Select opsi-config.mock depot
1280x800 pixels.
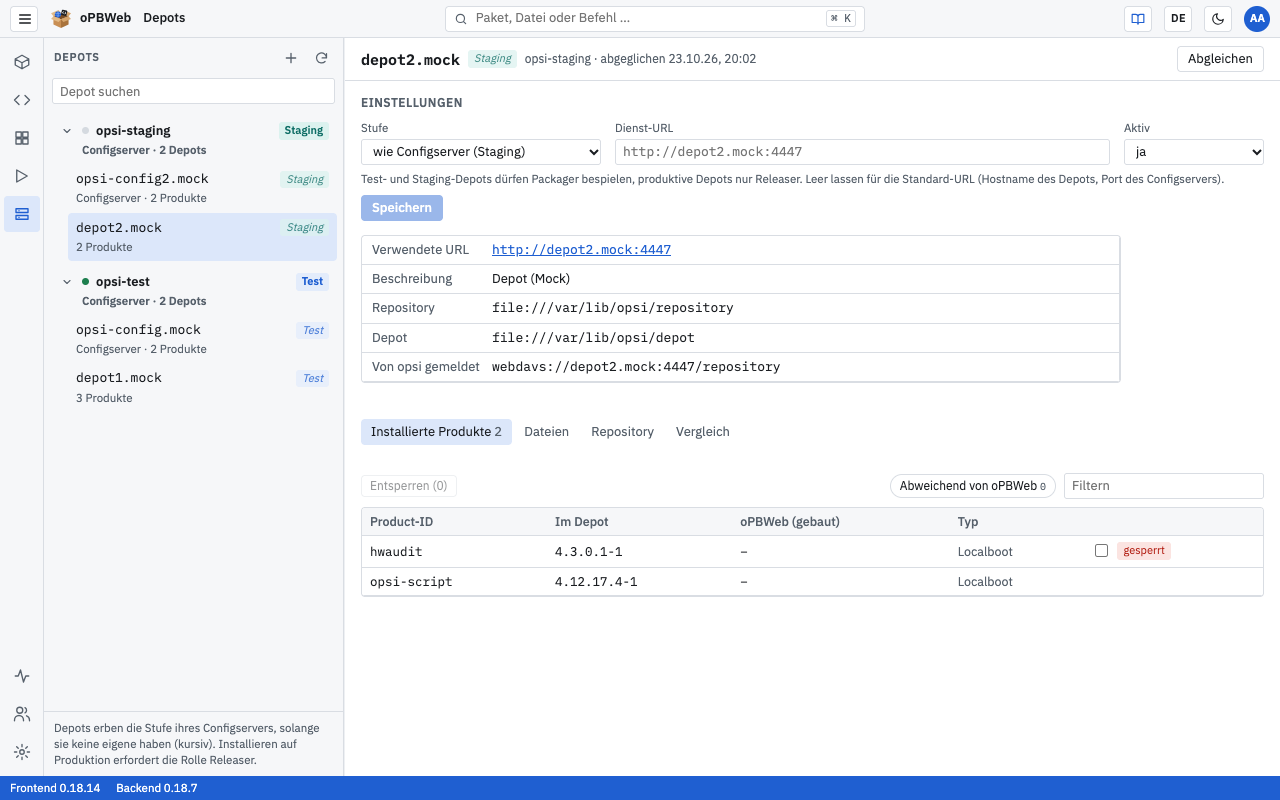click(202, 339)
